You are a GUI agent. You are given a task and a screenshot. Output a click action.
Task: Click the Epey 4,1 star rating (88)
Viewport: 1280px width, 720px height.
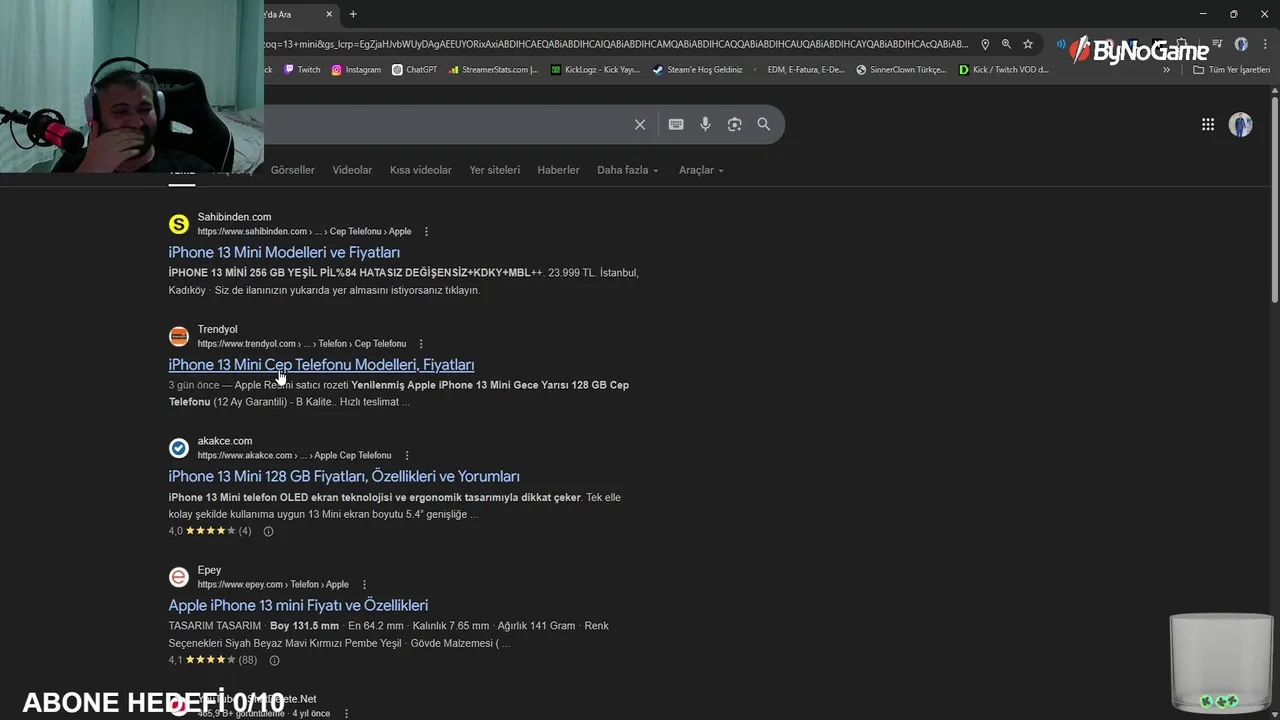pos(213,660)
